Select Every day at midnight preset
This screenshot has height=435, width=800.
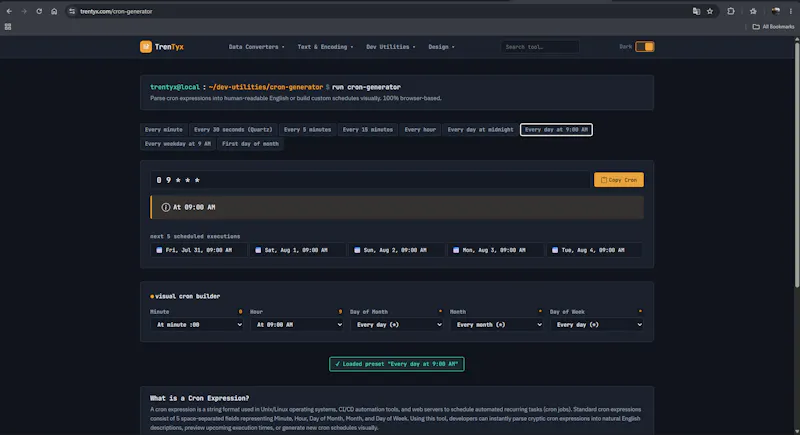[x=480, y=130]
